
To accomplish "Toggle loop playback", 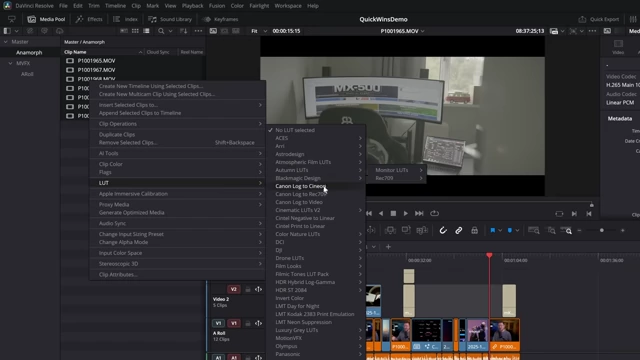I will coord(434,213).
